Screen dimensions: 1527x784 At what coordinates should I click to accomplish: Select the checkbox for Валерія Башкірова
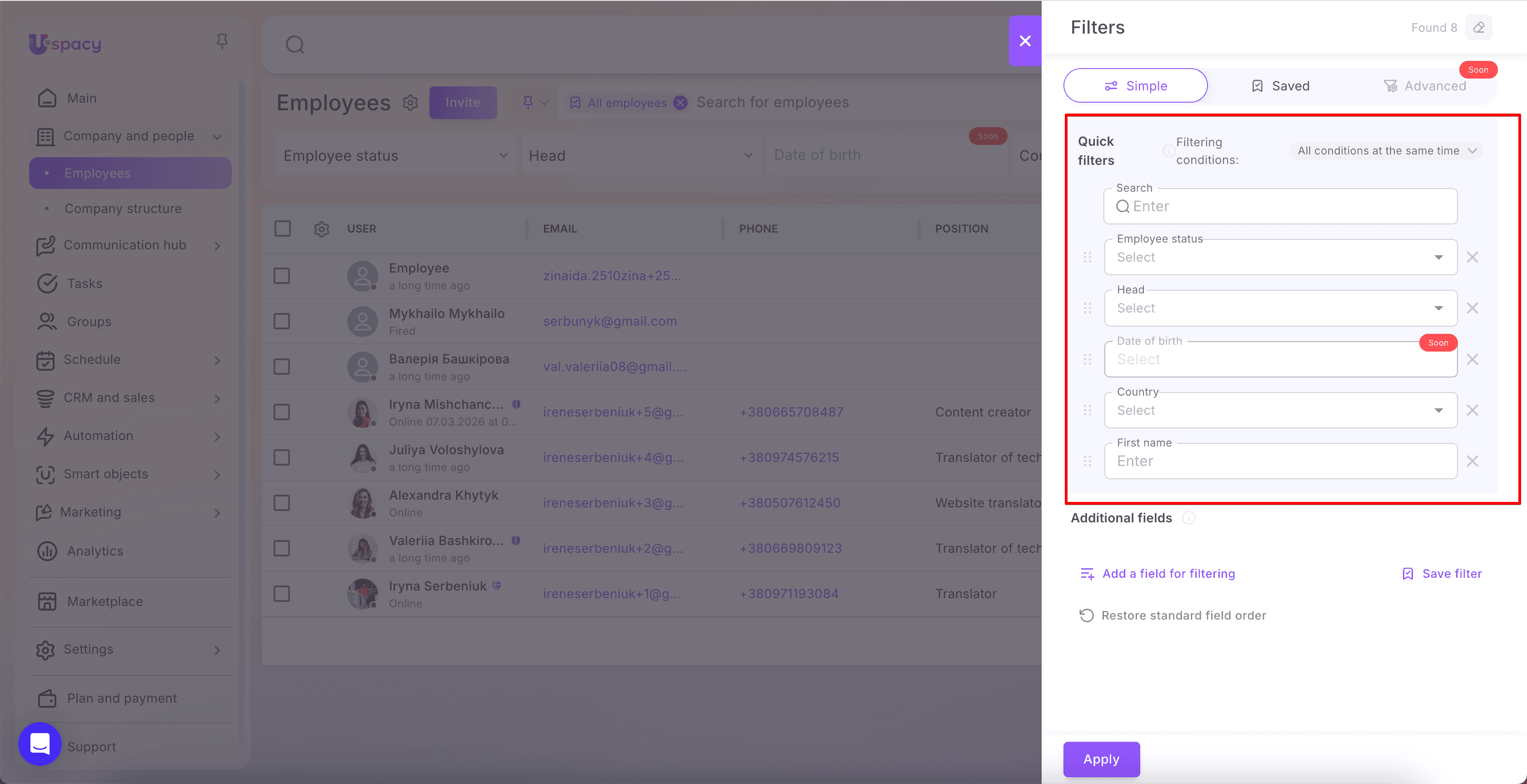click(x=282, y=367)
